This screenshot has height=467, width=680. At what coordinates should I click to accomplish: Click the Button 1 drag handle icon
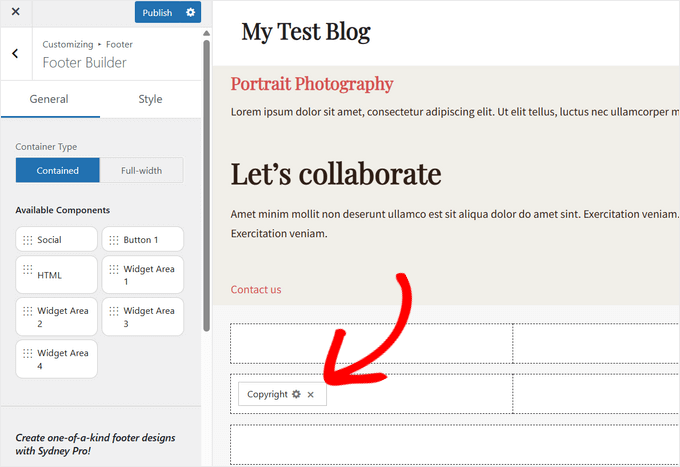tap(113, 240)
